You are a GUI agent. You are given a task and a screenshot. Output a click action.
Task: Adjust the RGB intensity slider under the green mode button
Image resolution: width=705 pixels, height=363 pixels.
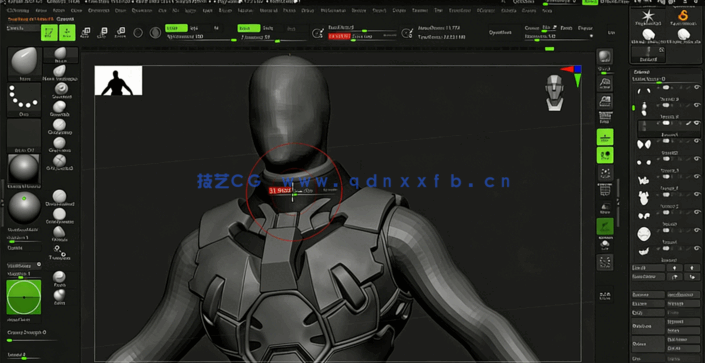click(201, 39)
